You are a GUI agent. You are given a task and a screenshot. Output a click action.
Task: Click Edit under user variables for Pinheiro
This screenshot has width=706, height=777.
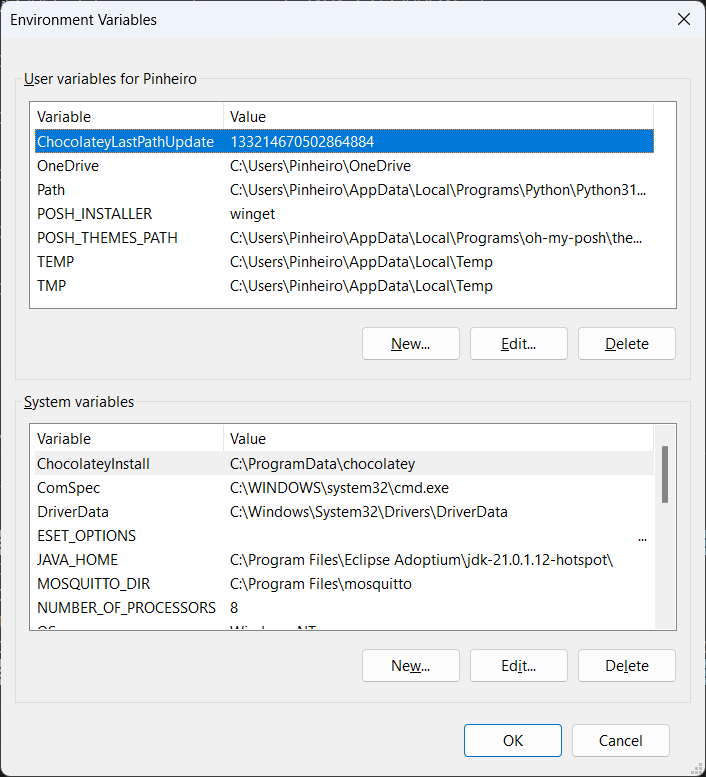point(519,343)
